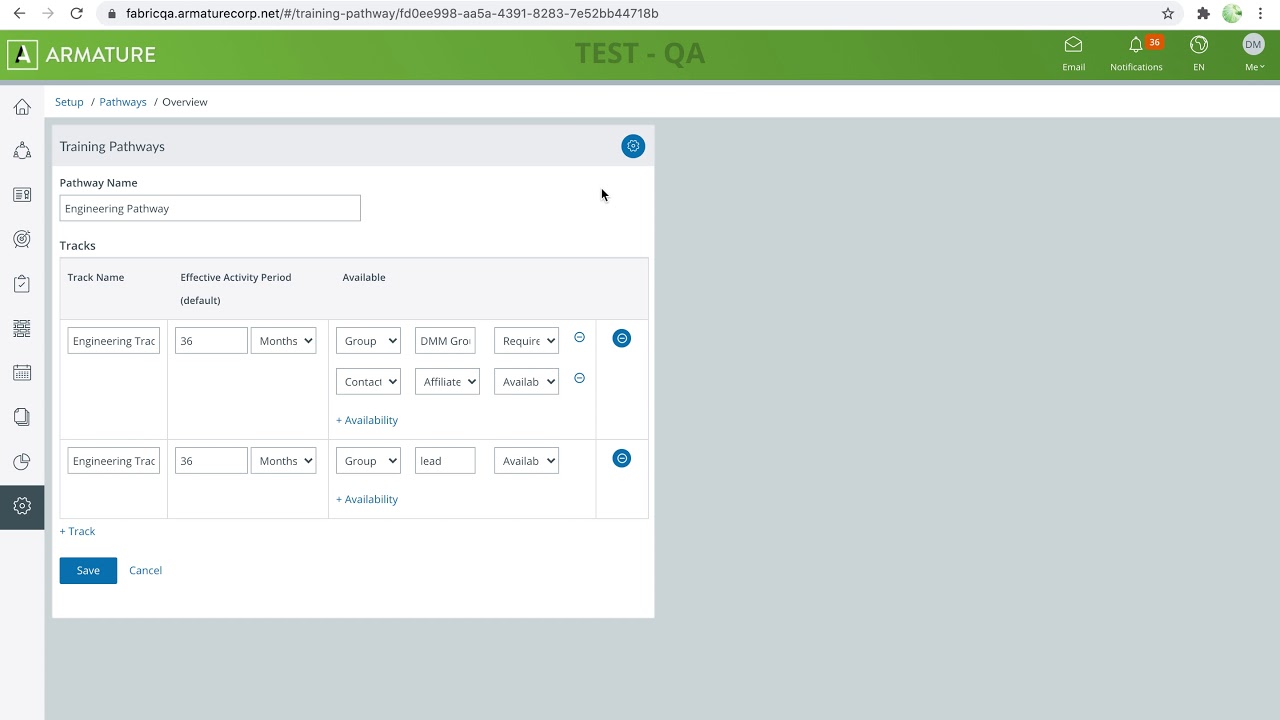Open the documents stack sidebar icon
1280x720 pixels.
pos(22,417)
